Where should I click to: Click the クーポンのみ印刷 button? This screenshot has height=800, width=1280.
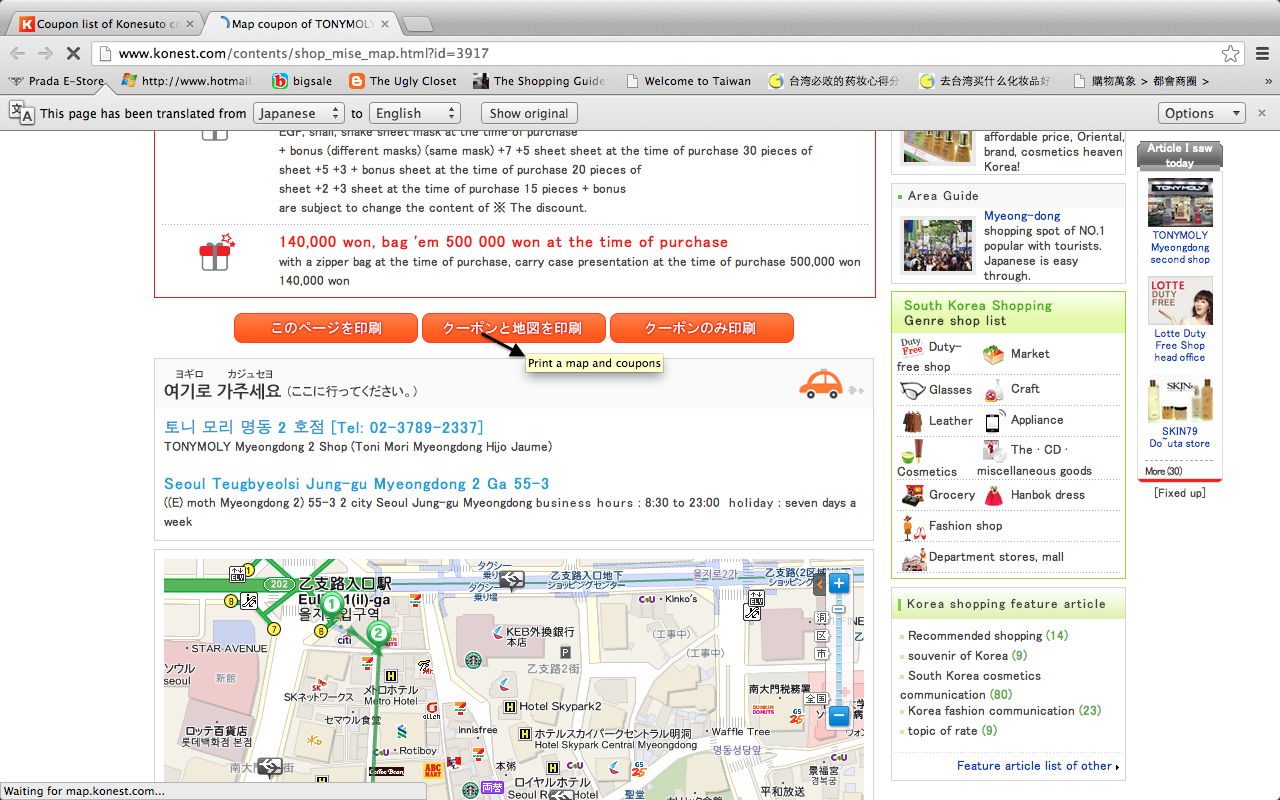coord(701,328)
